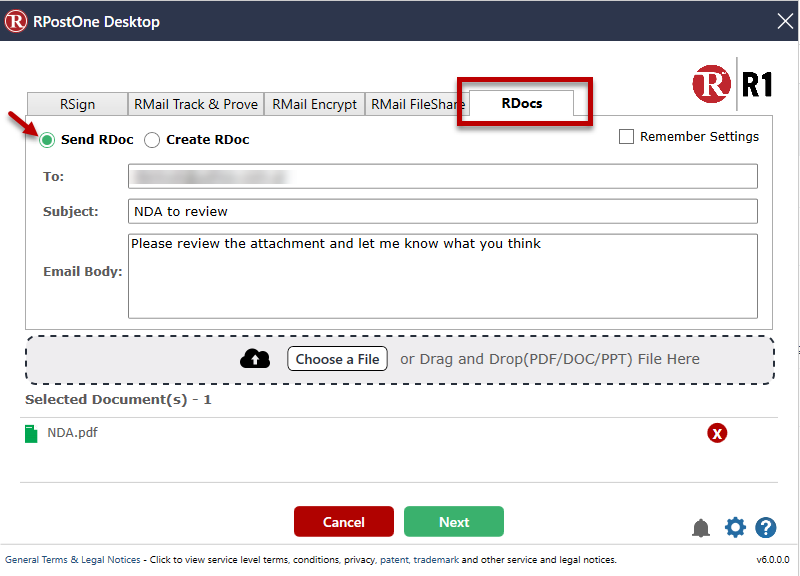This screenshot has height=576, width=800.
Task: Click the cloud upload icon
Action: [x=255, y=357]
